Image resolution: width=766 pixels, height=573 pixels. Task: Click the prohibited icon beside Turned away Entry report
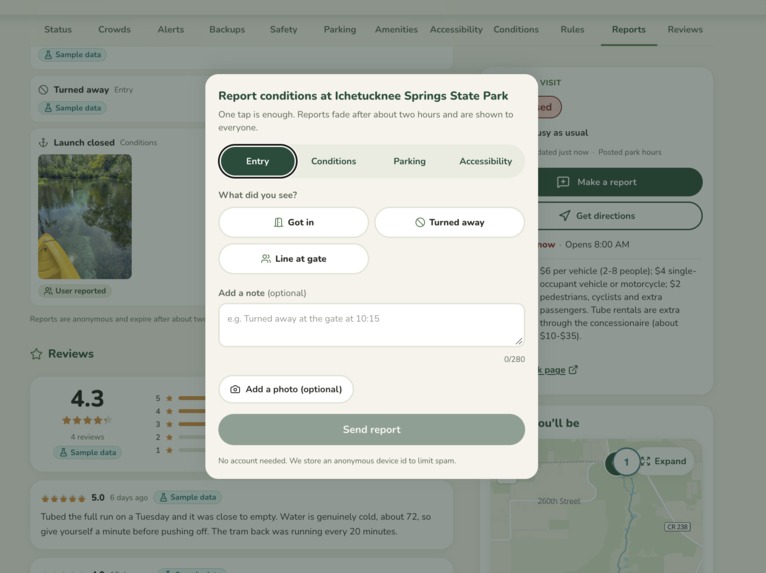tap(43, 90)
